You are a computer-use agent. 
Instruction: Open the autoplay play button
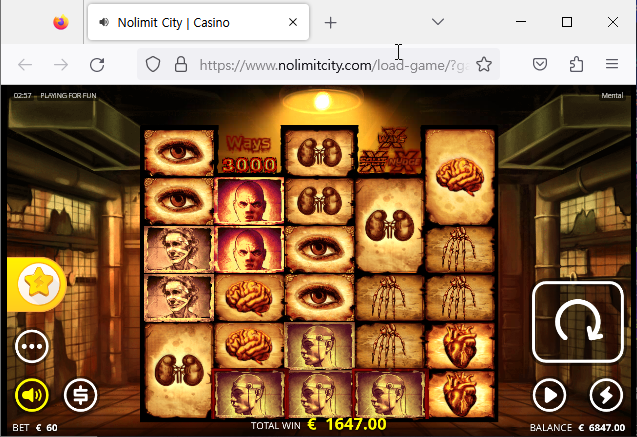tap(549, 395)
